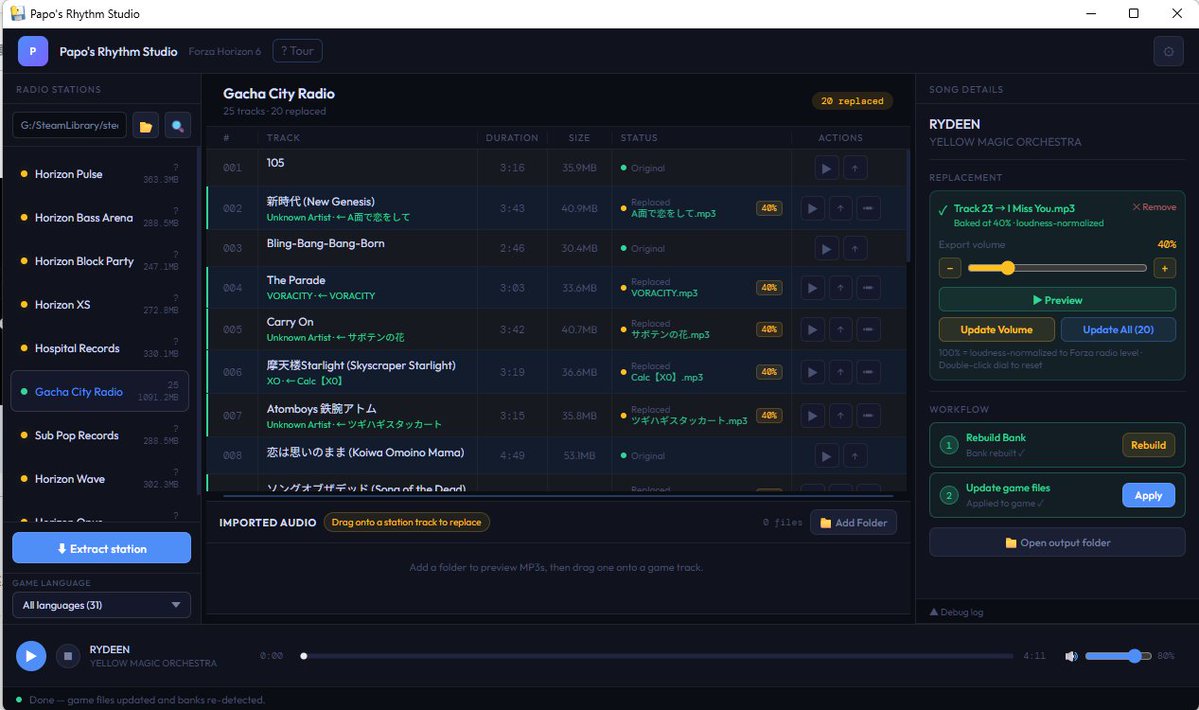Click Rebuild bank button
This screenshot has width=1199, height=710.
[1149, 445]
